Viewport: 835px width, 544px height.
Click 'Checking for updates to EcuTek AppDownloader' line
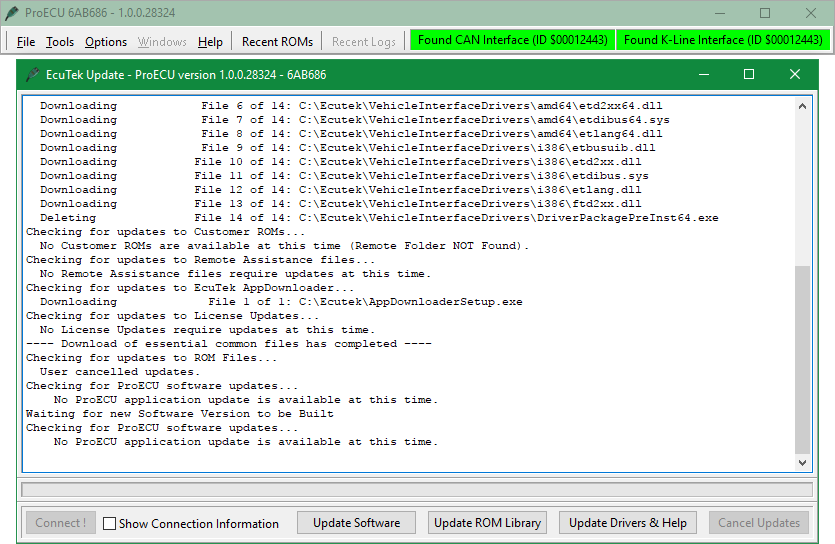[190, 288]
